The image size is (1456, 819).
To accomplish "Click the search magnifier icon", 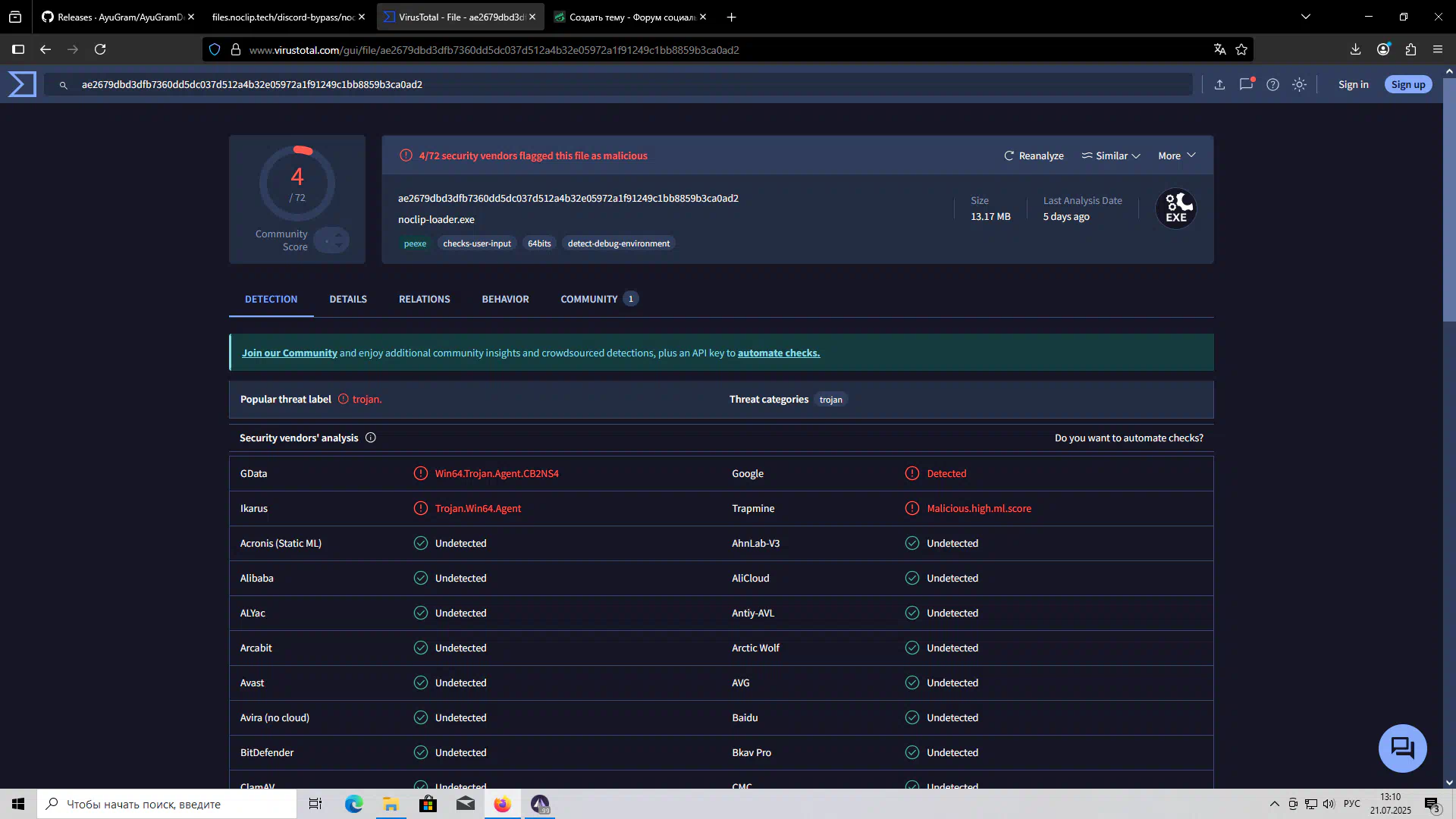I will pos(64,85).
